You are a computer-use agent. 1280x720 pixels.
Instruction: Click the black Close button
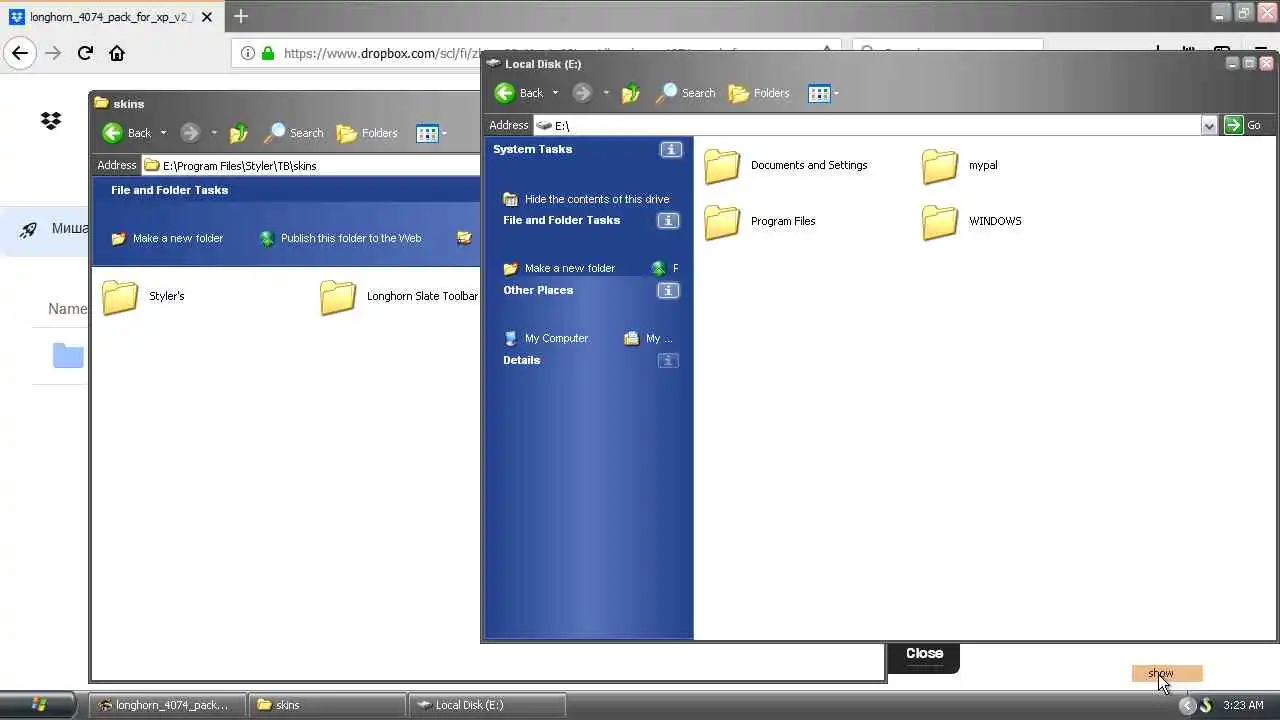tap(924, 654)
